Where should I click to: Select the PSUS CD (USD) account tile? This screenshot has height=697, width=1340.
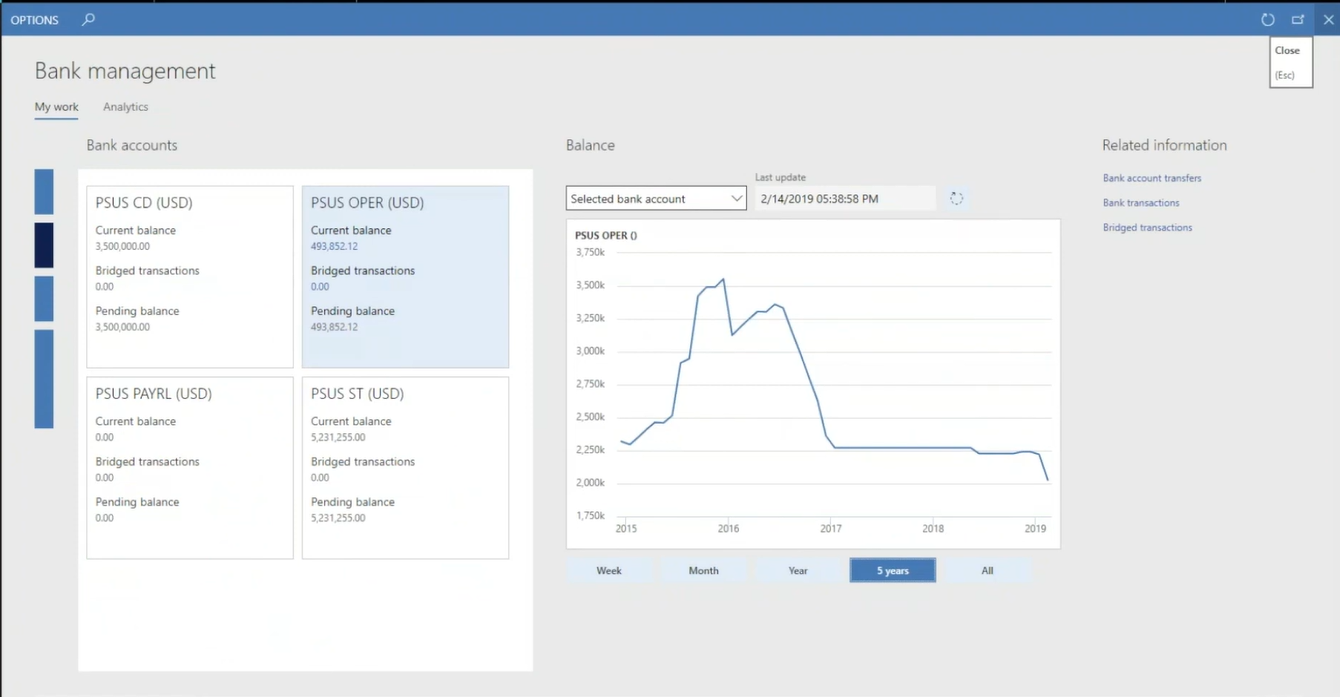[x=190, y=277]
